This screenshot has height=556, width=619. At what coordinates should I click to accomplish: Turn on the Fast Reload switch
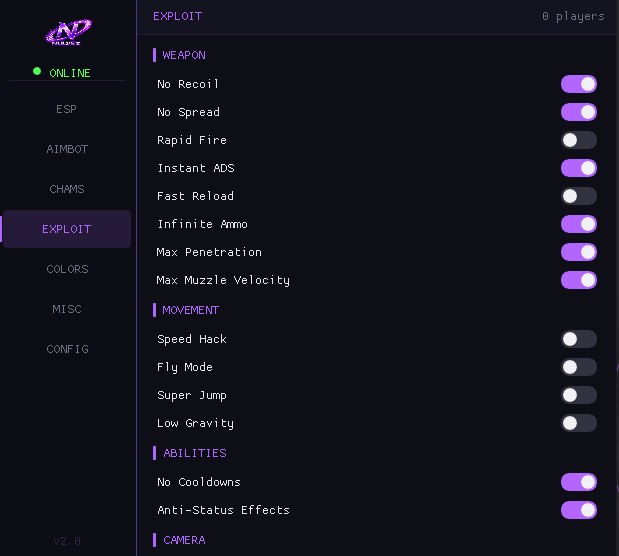pos(579,196)
